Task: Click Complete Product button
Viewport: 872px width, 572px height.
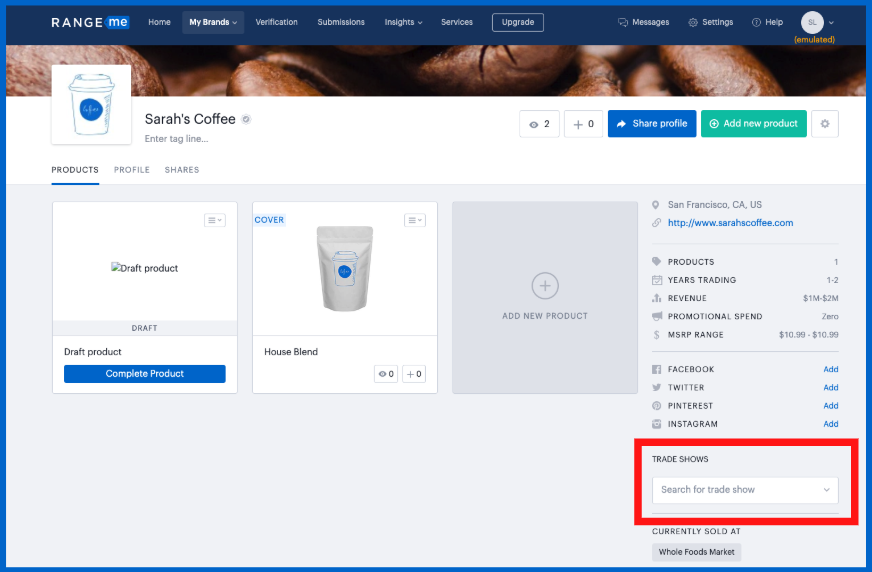Action: coord(145,374)
